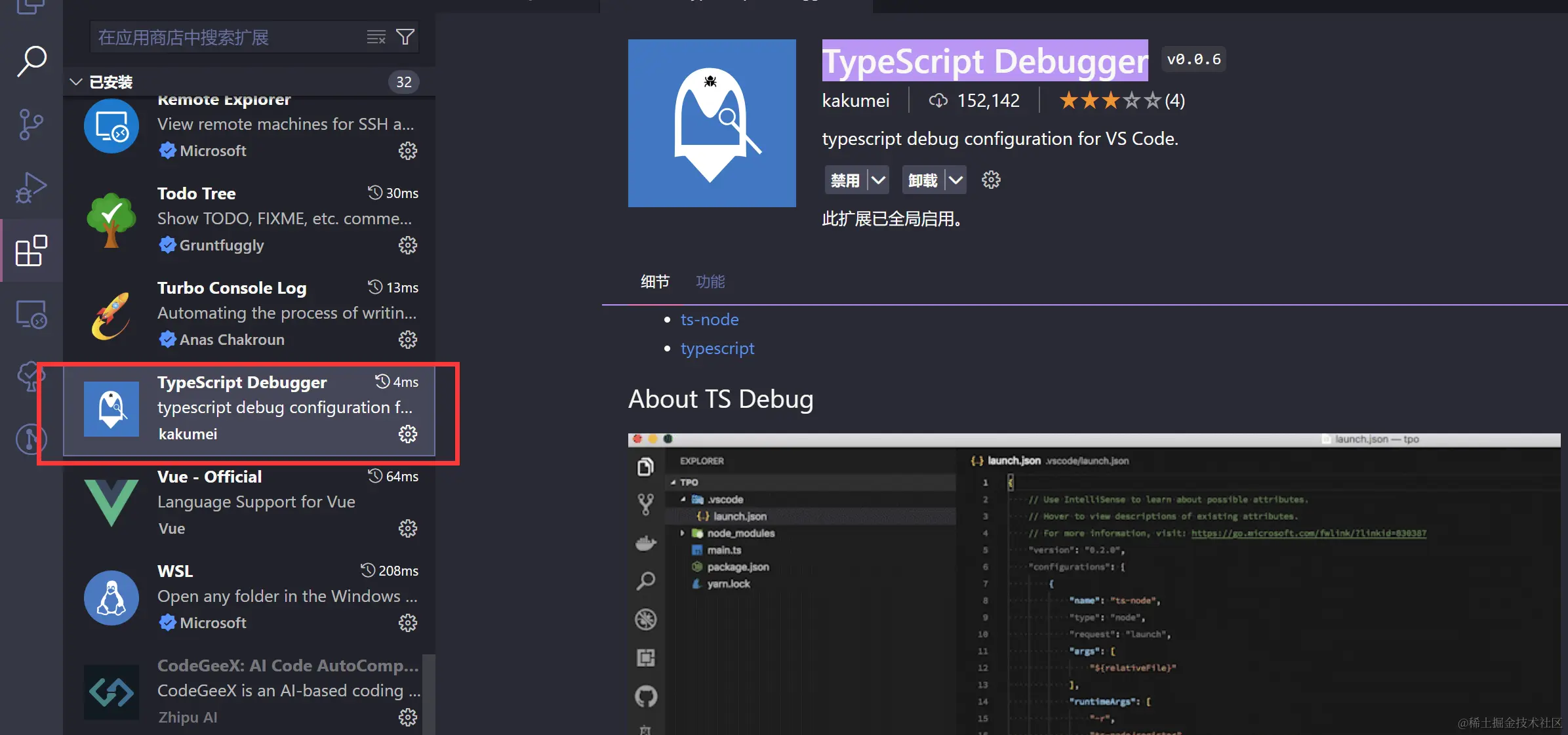Screen dimensions: 1568x735
Task: Collapse the 已安装 section chevron
Action: (76, 82)
